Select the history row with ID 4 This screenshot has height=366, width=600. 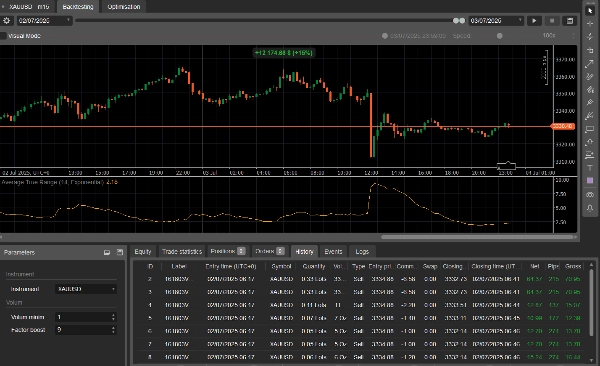click(359, 305)
